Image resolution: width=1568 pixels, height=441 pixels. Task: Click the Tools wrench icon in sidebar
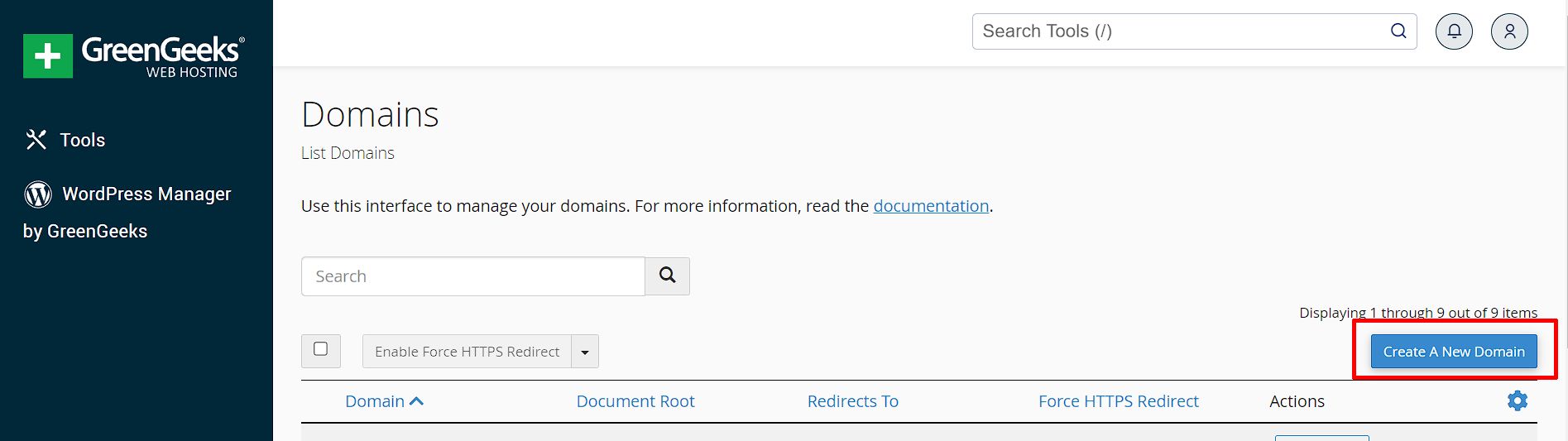click(x=36, y=140)
